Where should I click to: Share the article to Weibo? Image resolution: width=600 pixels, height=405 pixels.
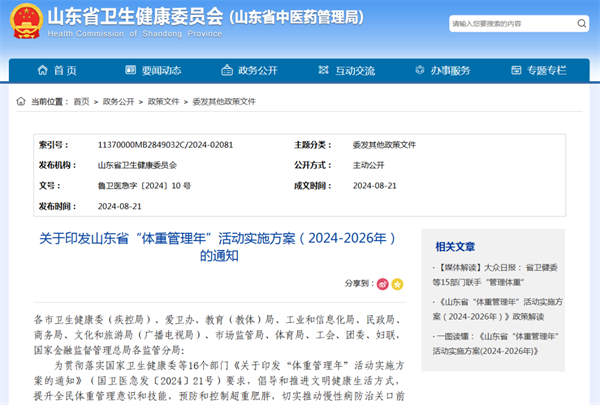[381, 284]
